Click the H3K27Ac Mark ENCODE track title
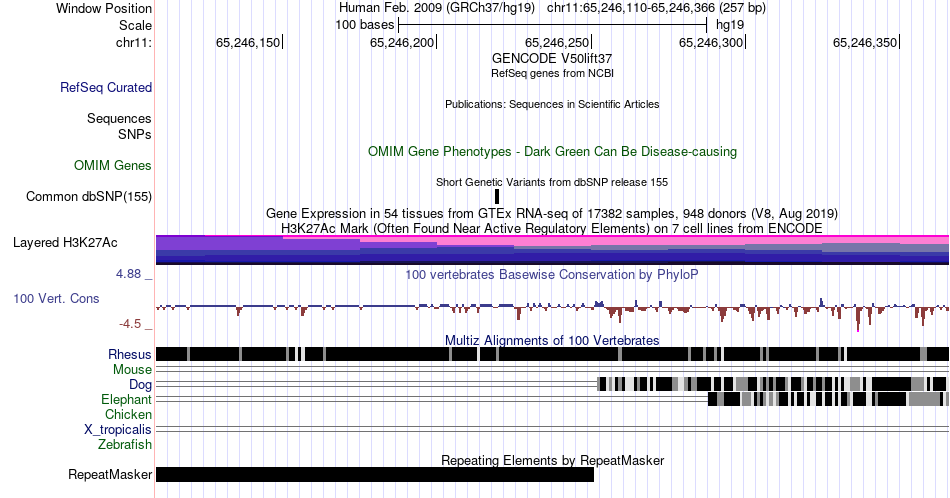The height and width of the screenshot is (498, 950). coord(552,228)
